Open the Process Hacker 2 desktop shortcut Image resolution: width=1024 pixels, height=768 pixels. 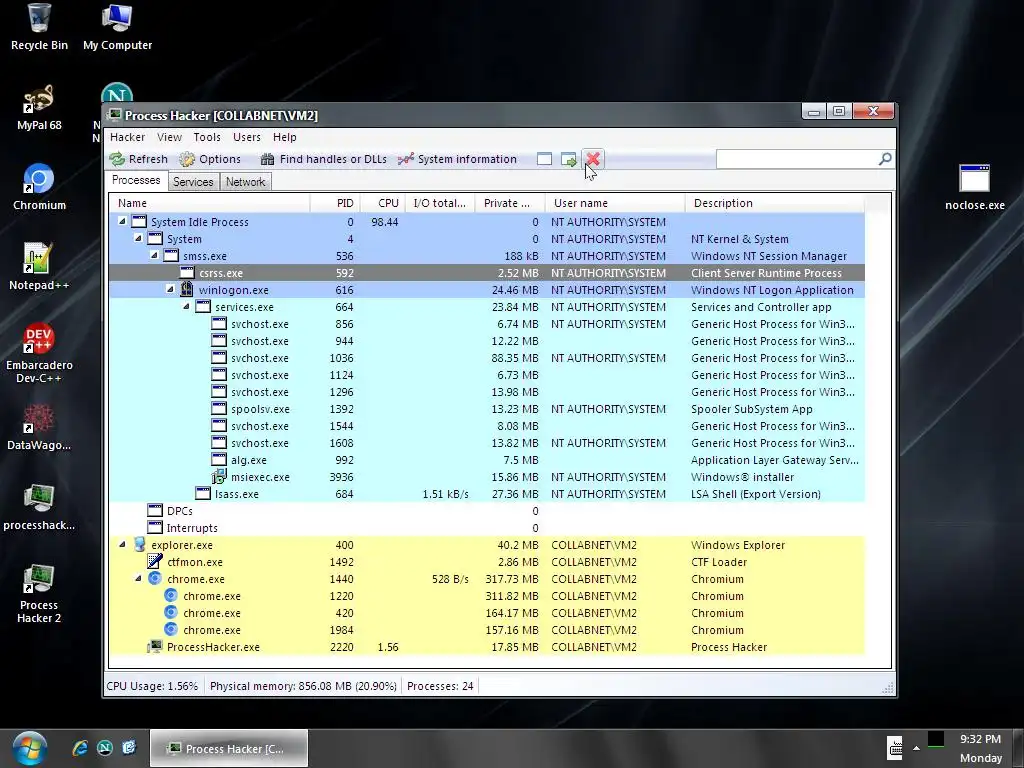[39, 594]
